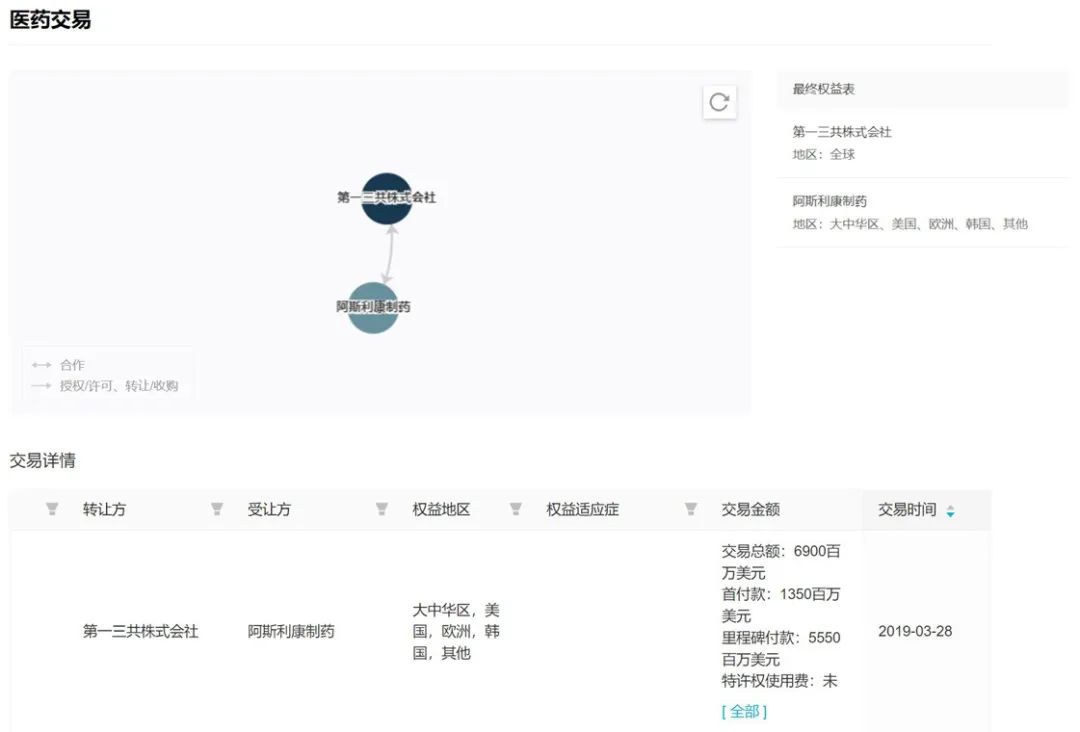Screen dimensions: 1080x732
Task: Click the 授权/许可、转让/收购 legend entry
Action: [118, 386]
